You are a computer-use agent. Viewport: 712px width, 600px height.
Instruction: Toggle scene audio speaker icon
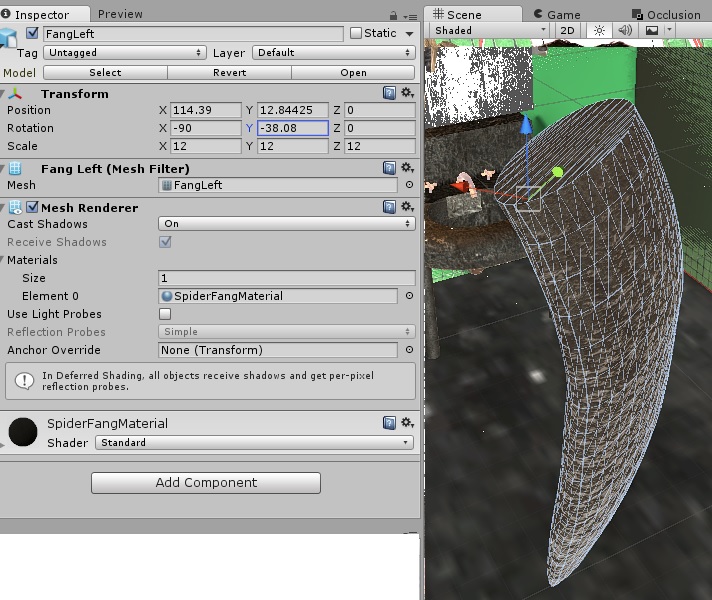pyautogui.click(x=625, y=31)
